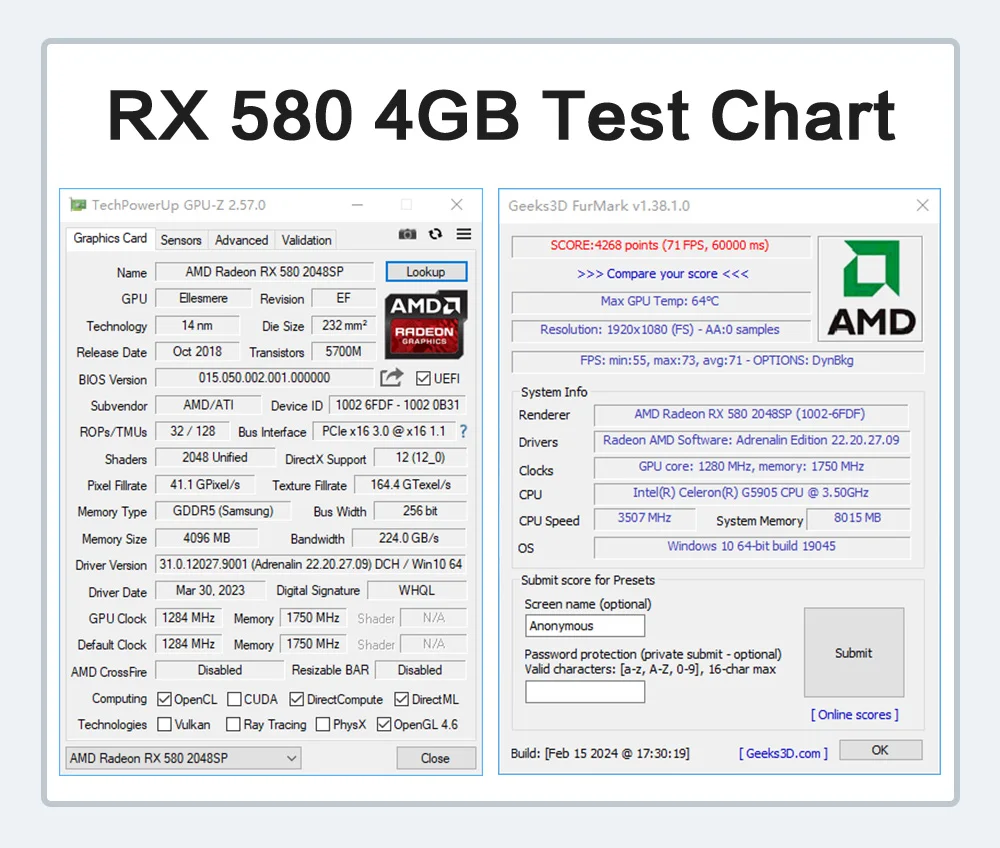Click the SCORE:4268 points text
This screenshot has height=848, width=1000.
[659, 245]
